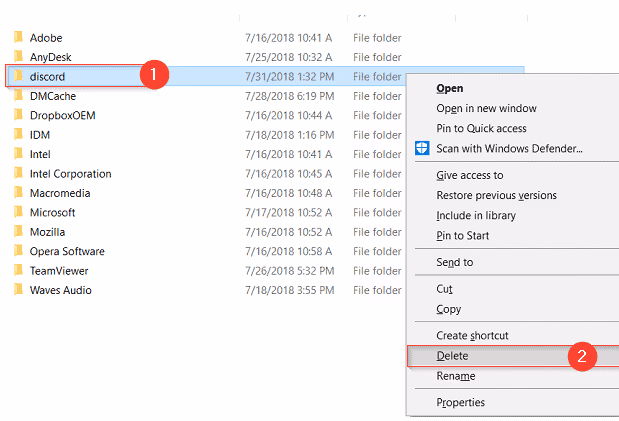Open the Send to submenu
The width and height of the screenshot is (619, 421).
pos(454,262)
